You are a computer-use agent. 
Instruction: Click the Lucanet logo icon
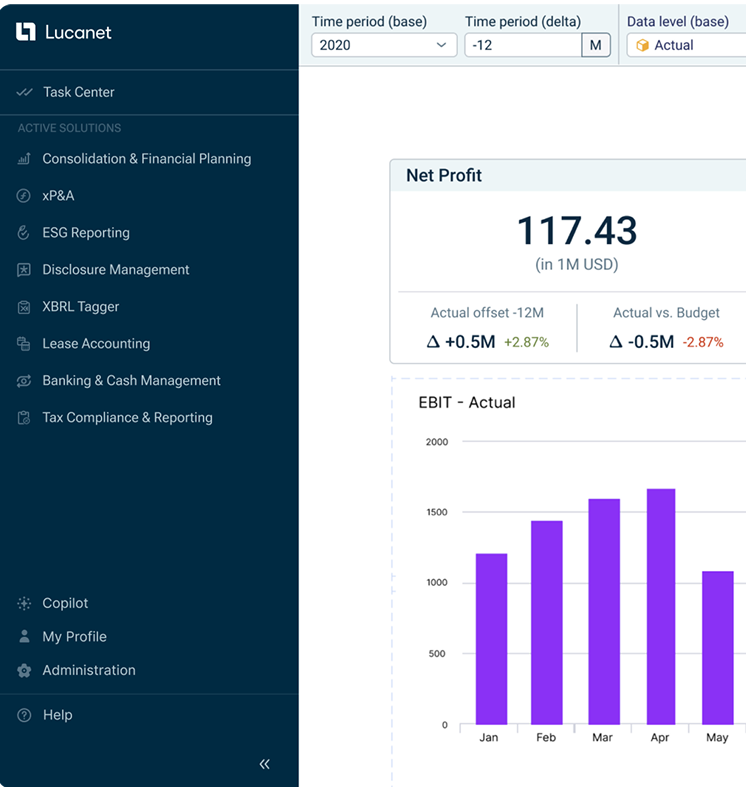click(26, 32)
